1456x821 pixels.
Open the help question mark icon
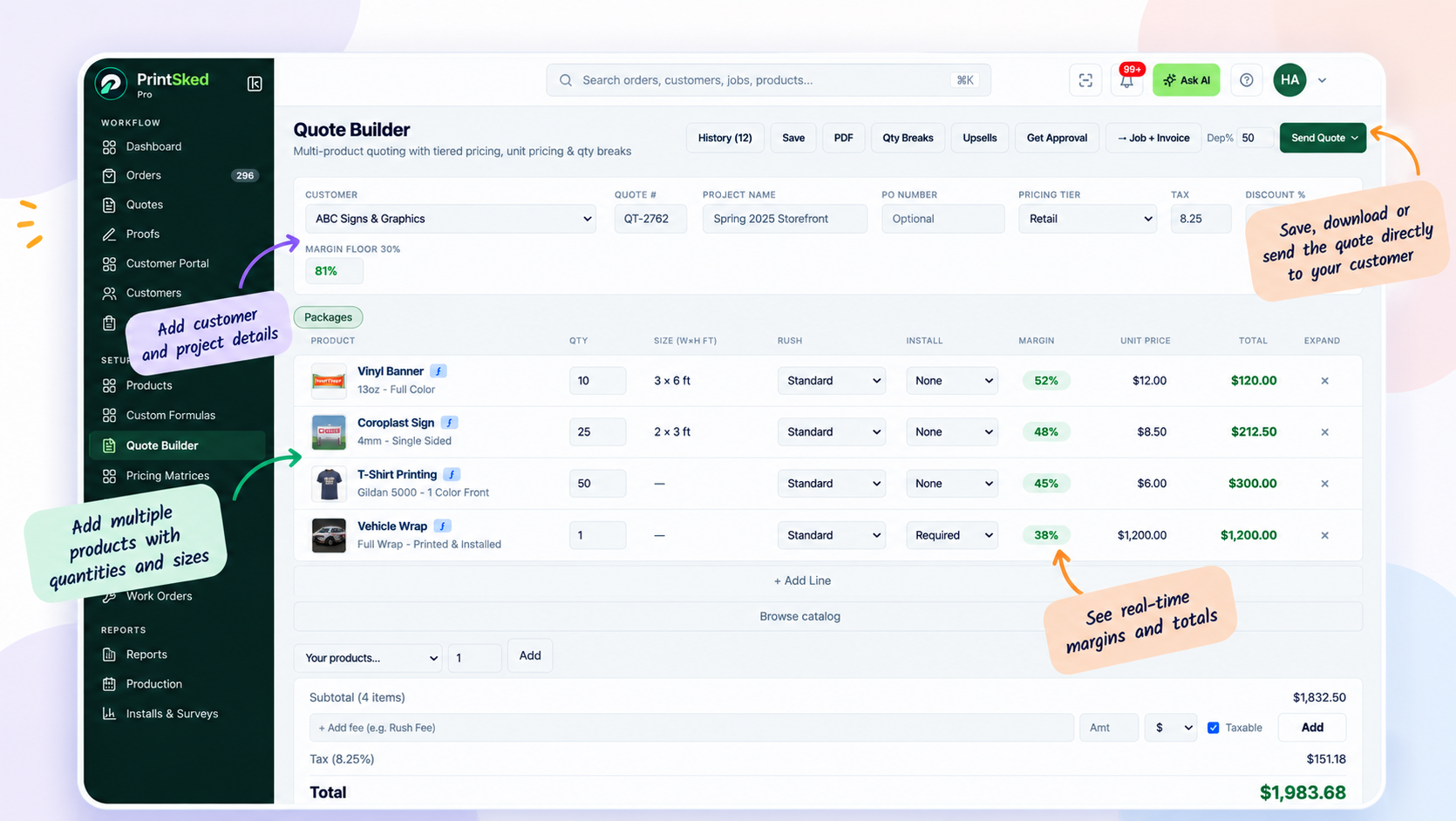pyautogui.click(x=1247, y=80)
